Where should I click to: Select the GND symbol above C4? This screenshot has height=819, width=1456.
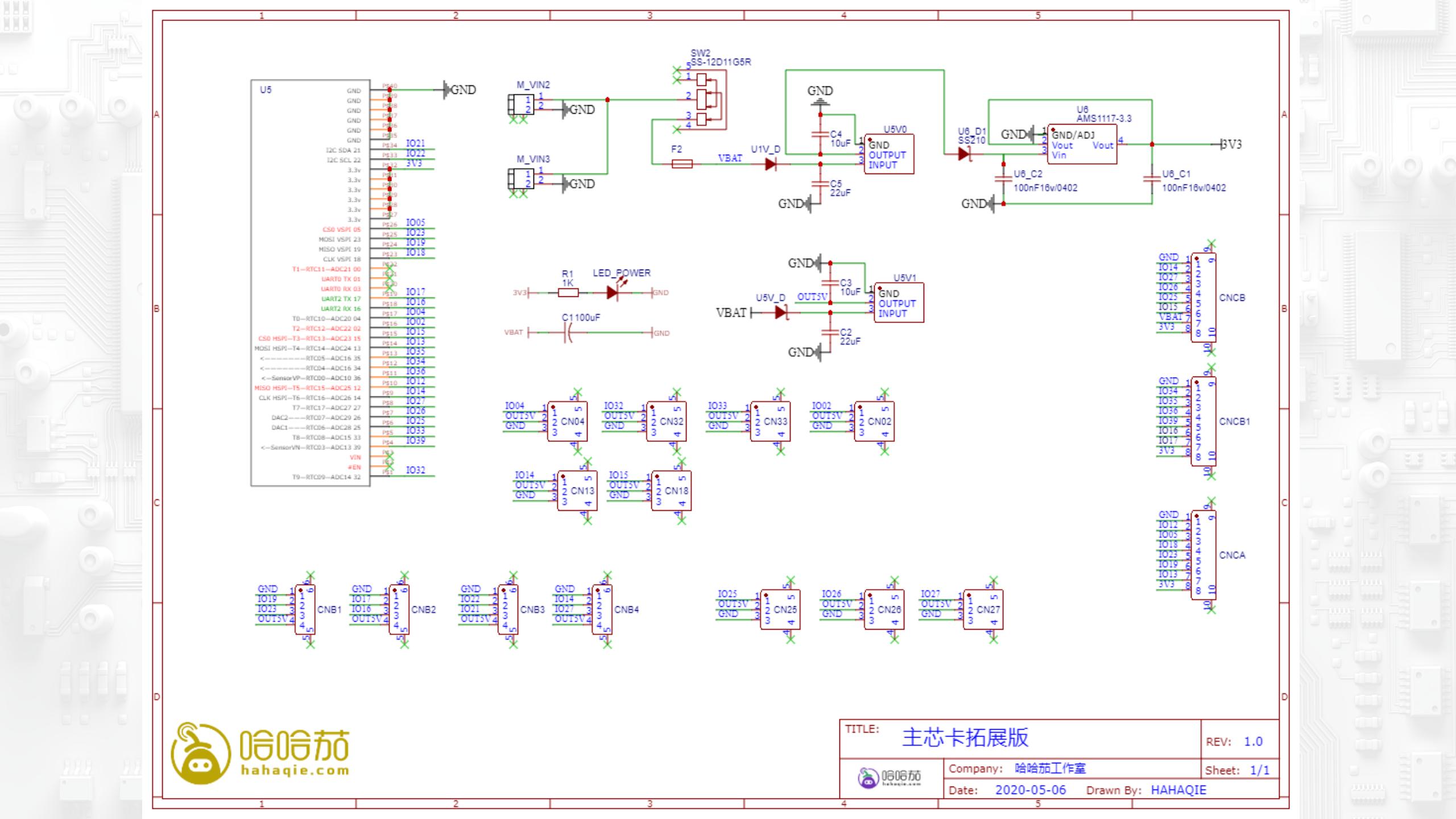pos(820,96)
